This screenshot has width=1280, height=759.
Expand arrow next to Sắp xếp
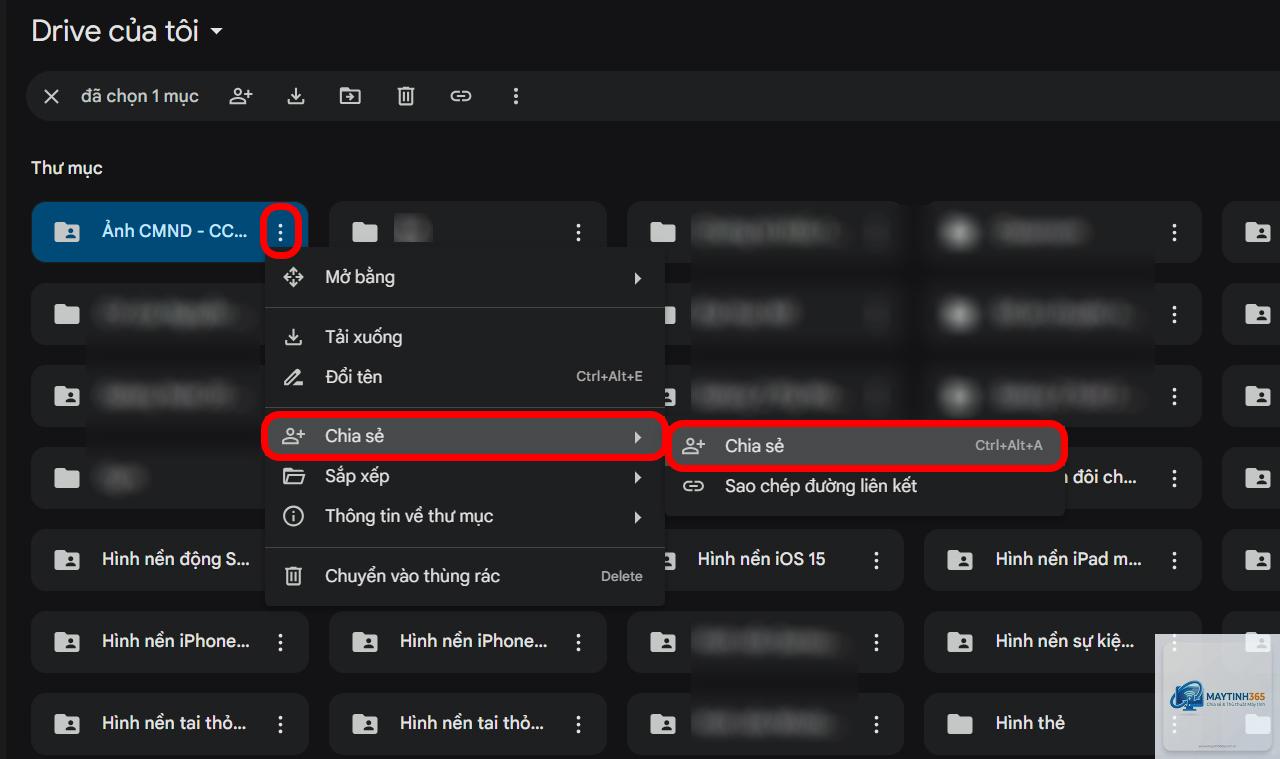[x=638, y=478]
